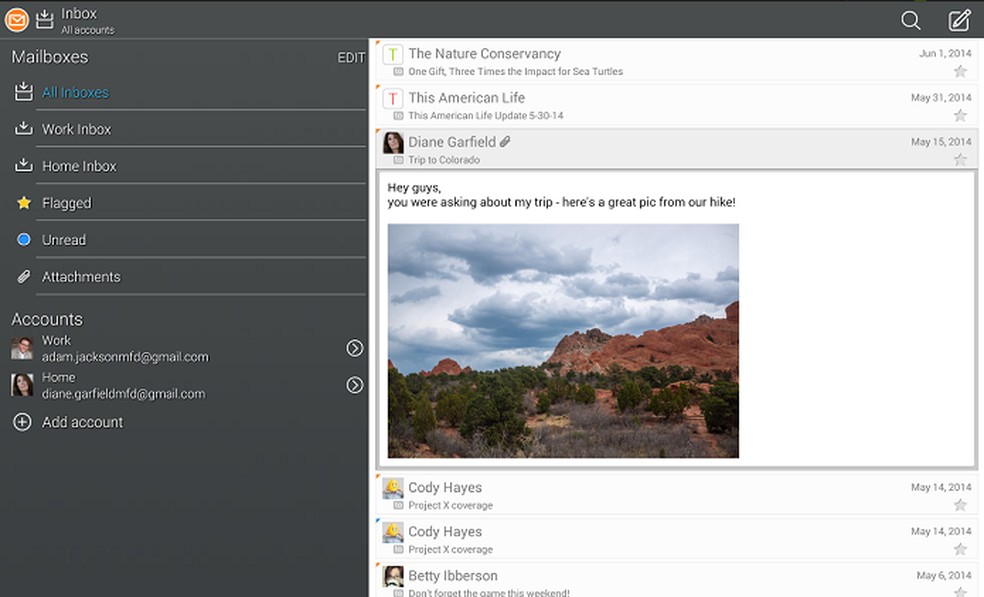984x597 pixels.
Task: Click Add account
Action: [82, 422]
